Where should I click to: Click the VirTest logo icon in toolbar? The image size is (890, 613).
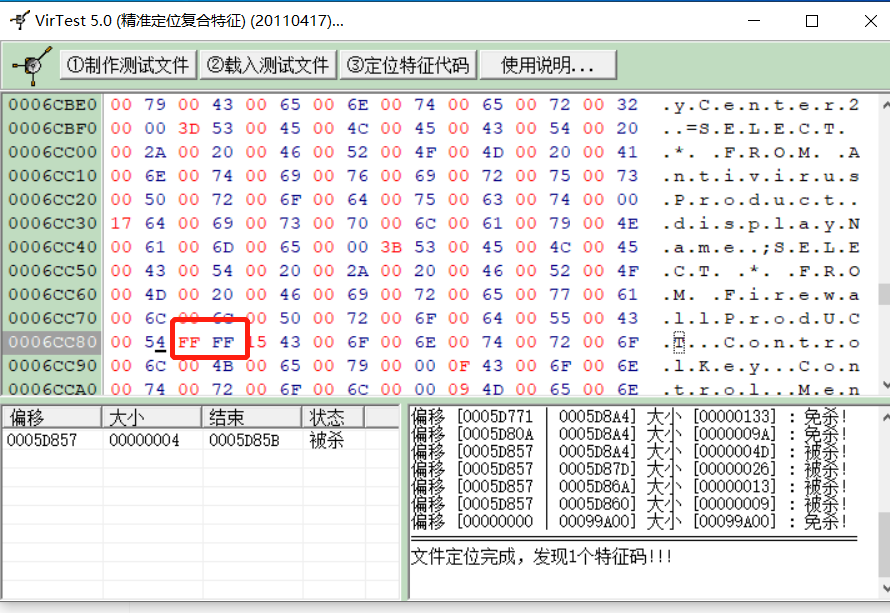[33, 65]
